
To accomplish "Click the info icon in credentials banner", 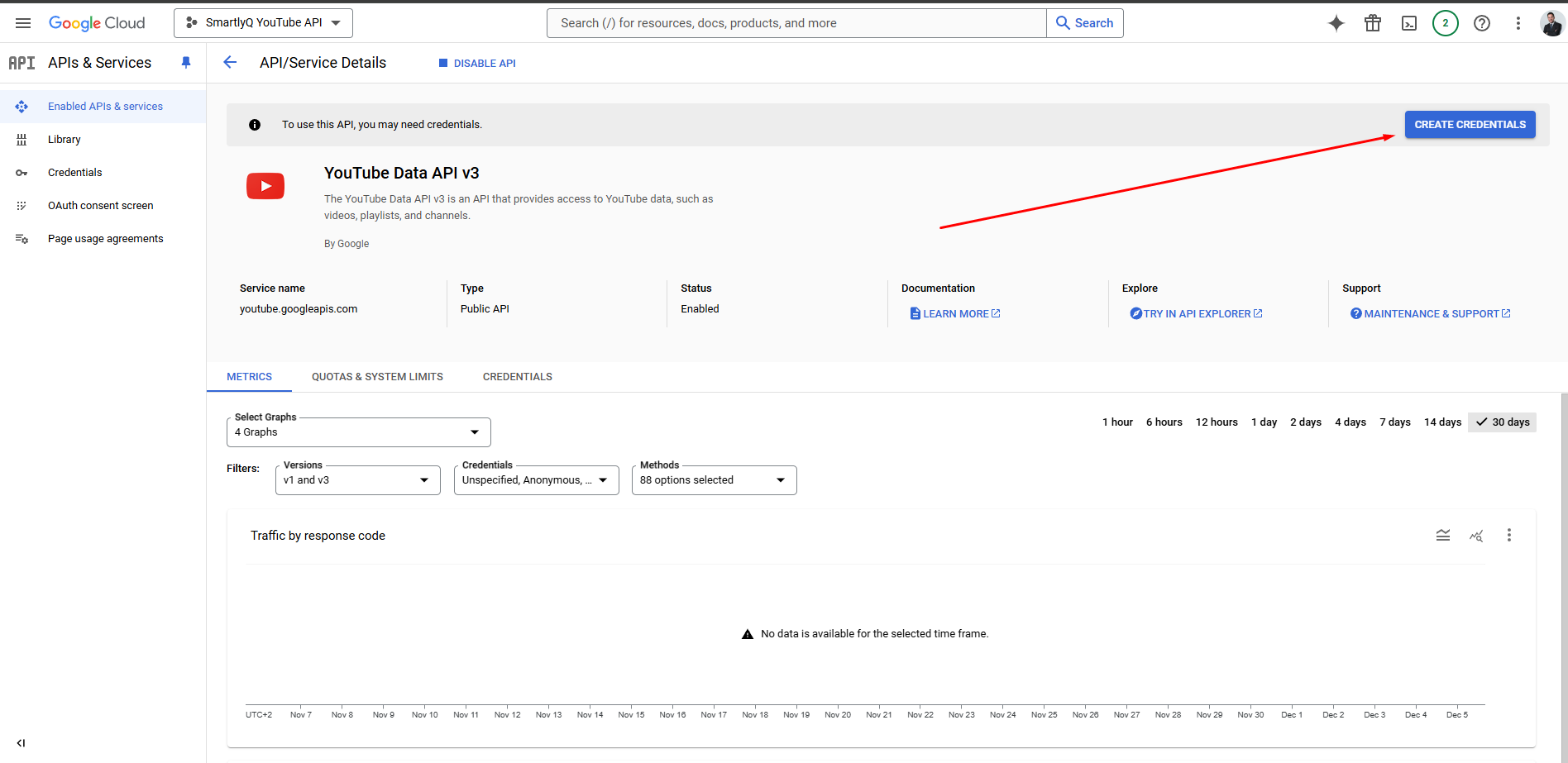I will point(255,125).
